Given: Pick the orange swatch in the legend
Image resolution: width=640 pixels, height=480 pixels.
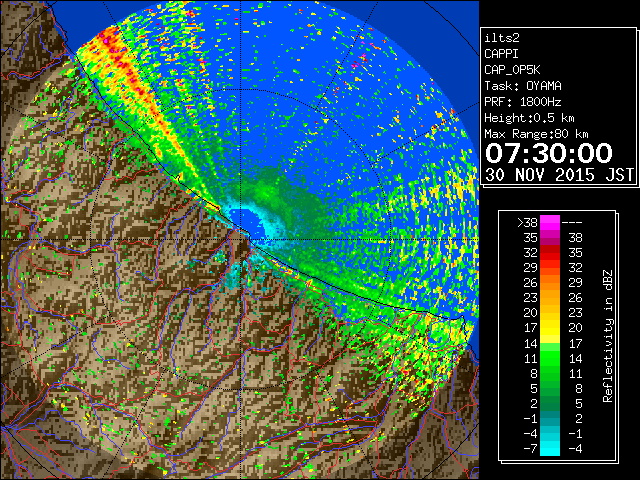Looking at the screenshot, I should (550, 283).
